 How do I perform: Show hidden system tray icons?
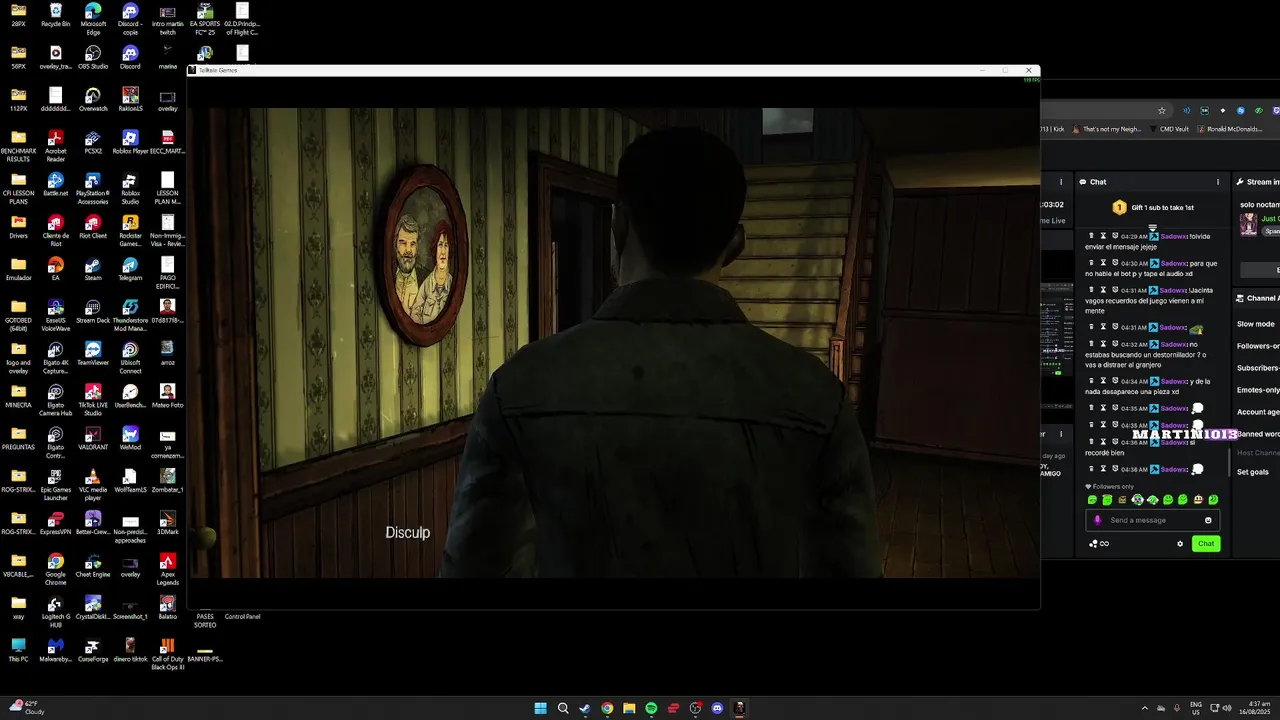(1145, 708)
